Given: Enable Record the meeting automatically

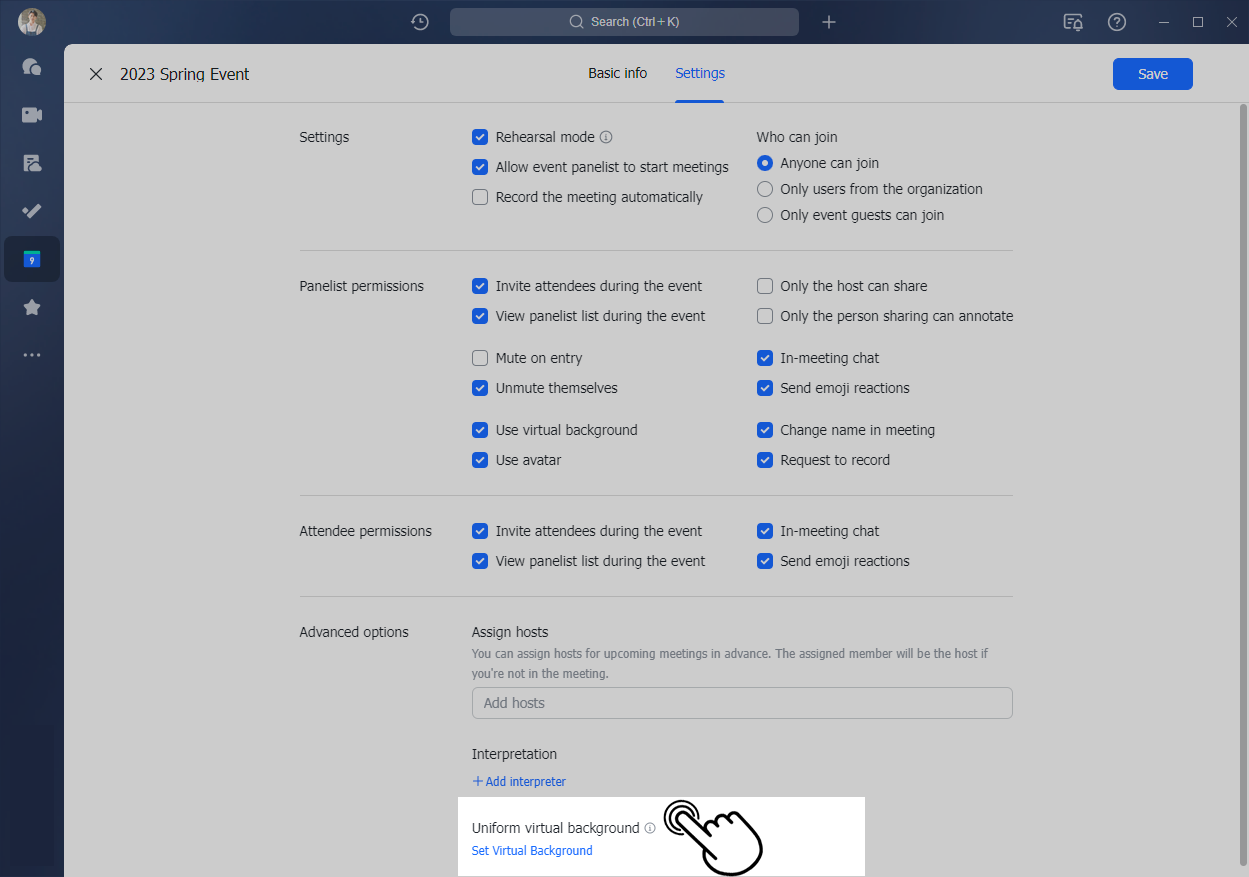Looking at the screenshot, I should coord(480,197).
